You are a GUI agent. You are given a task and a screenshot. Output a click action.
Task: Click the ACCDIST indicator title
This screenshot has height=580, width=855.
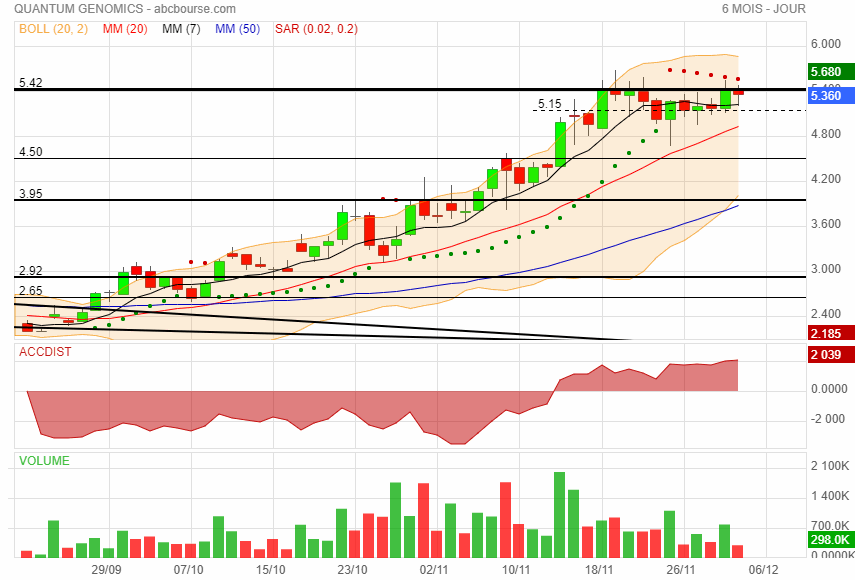(x=45, y=352)
